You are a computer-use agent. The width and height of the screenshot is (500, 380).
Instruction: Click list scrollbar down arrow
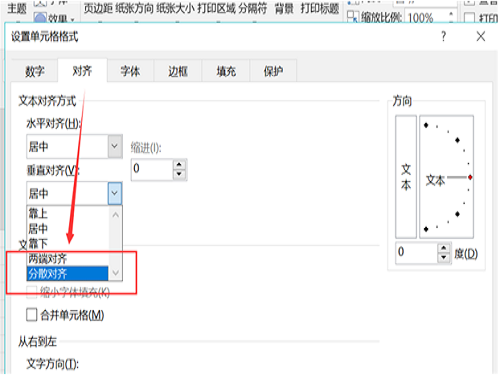pos(115,273)
